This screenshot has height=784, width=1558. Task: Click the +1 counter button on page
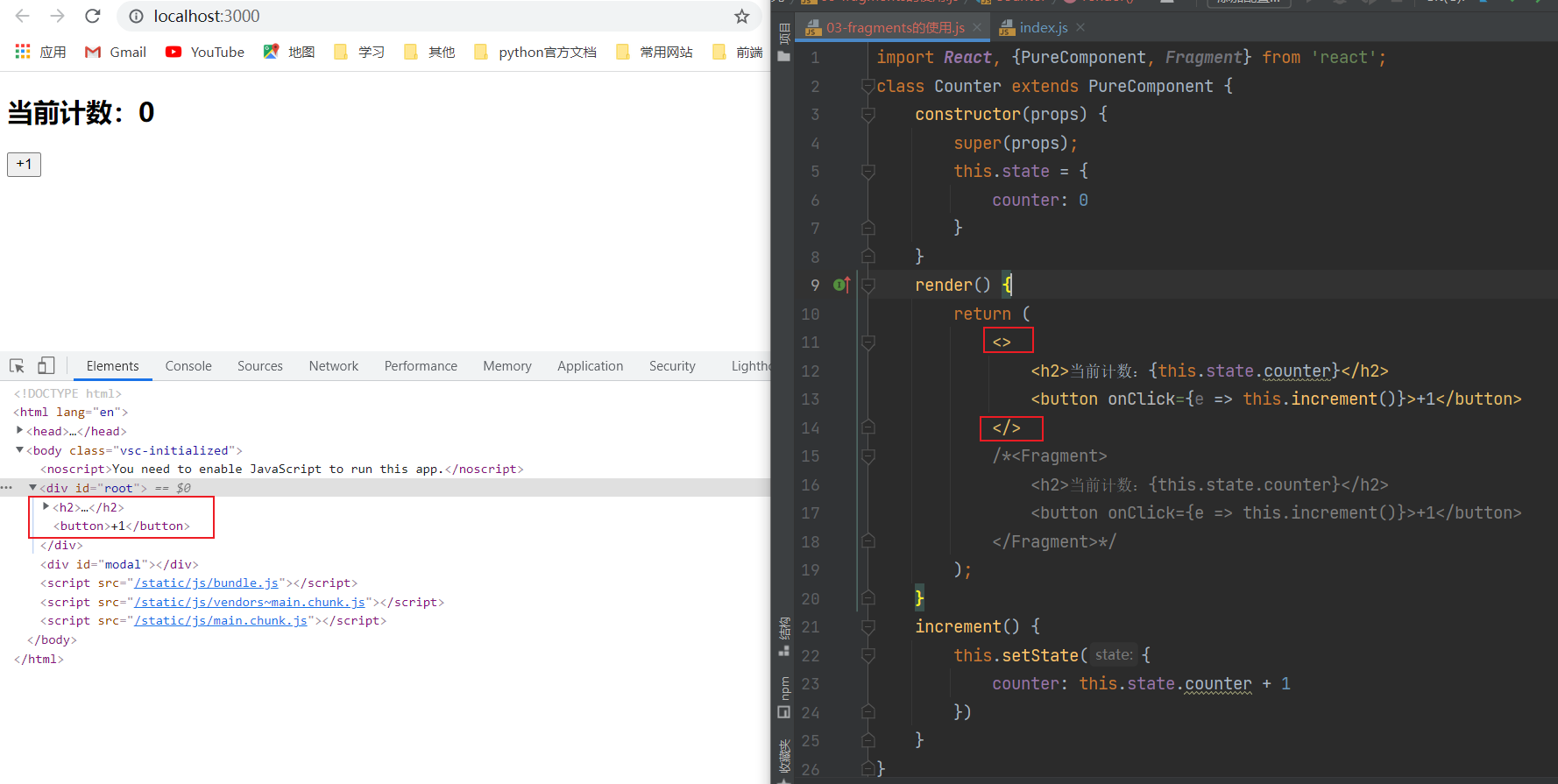coord(24,164)
